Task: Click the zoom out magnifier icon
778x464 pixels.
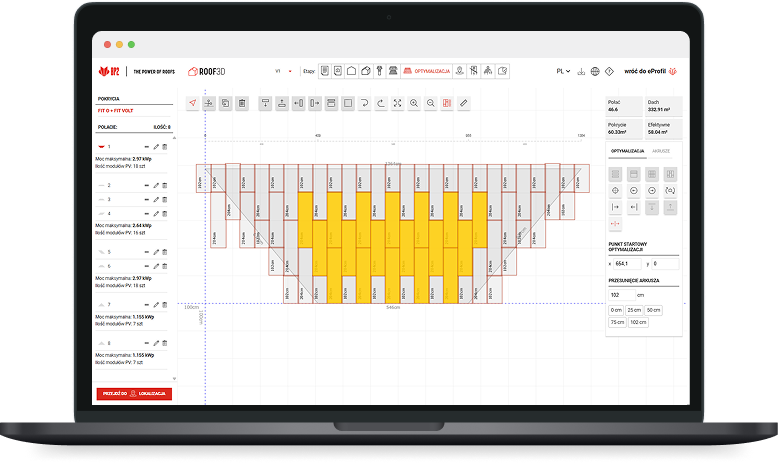Action: tap(430, 103)
